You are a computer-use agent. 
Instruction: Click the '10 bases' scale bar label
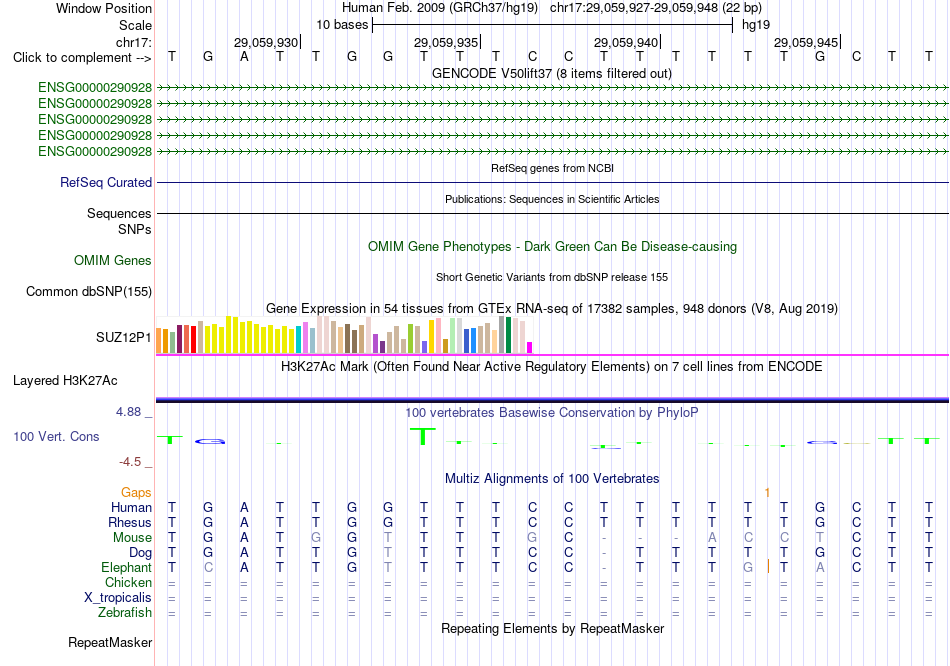(342, 25)
